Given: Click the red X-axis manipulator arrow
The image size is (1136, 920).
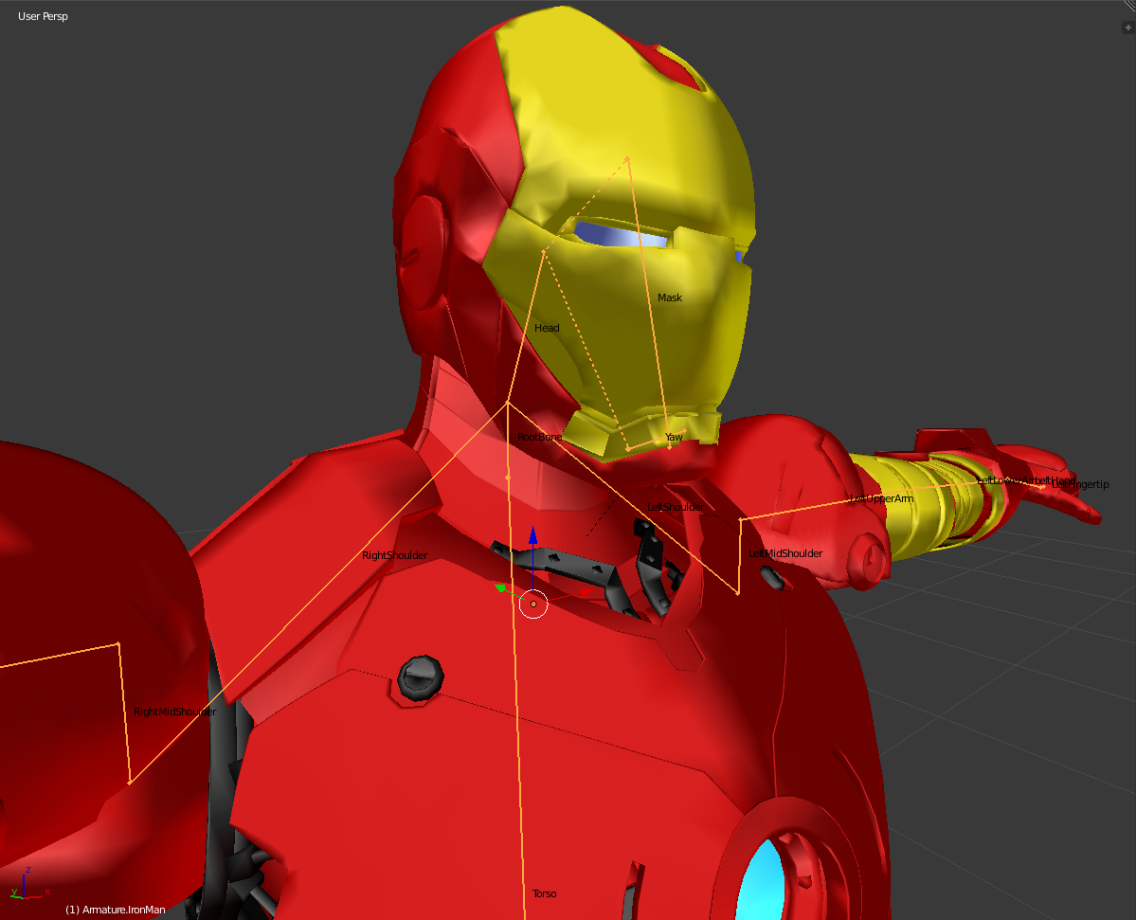Looking at the screenshot, I should pyautogui.click(x=587, y=592).
